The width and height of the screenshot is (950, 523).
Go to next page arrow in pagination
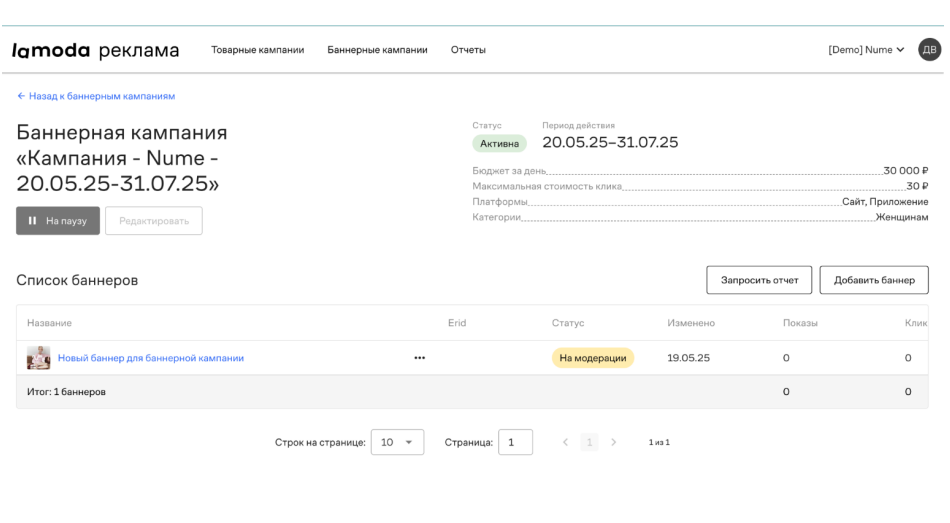pyautogui.click(x=613, y=442)
